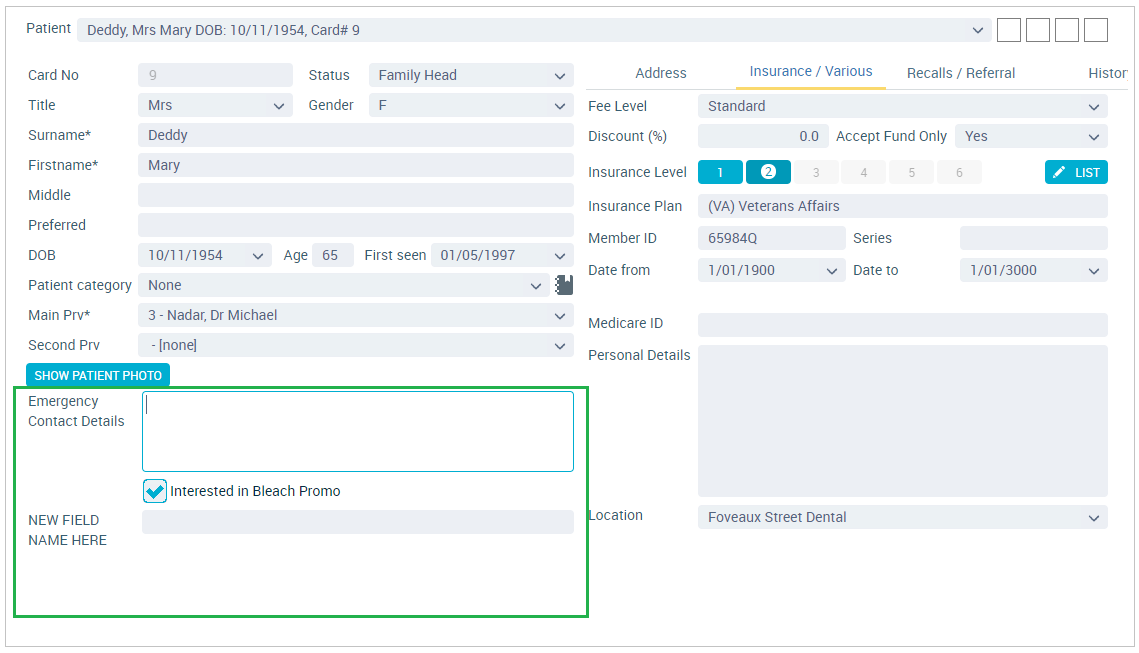Select insurance level 4

(x=864, y=172)
